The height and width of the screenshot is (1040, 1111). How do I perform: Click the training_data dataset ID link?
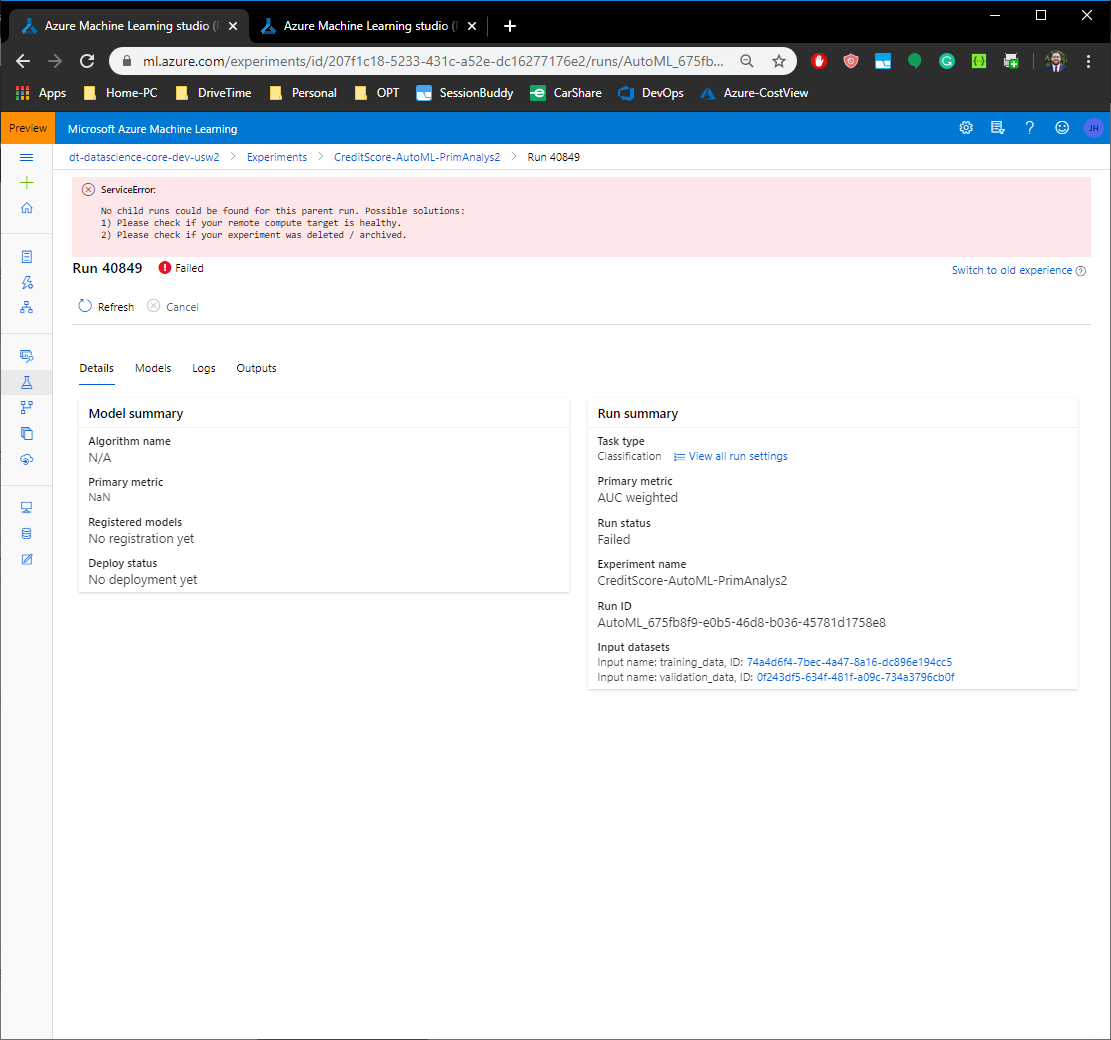[849, 661]
